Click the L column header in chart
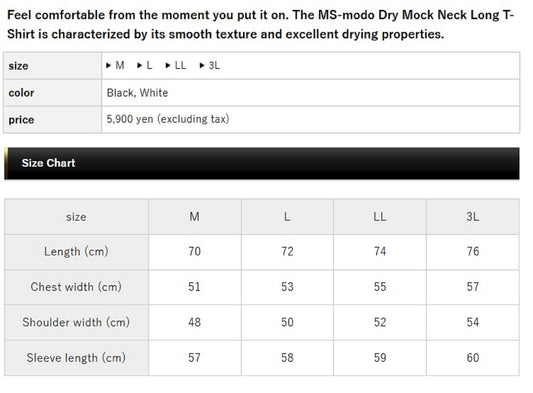 pyautogui.click(x=287, y=217)
